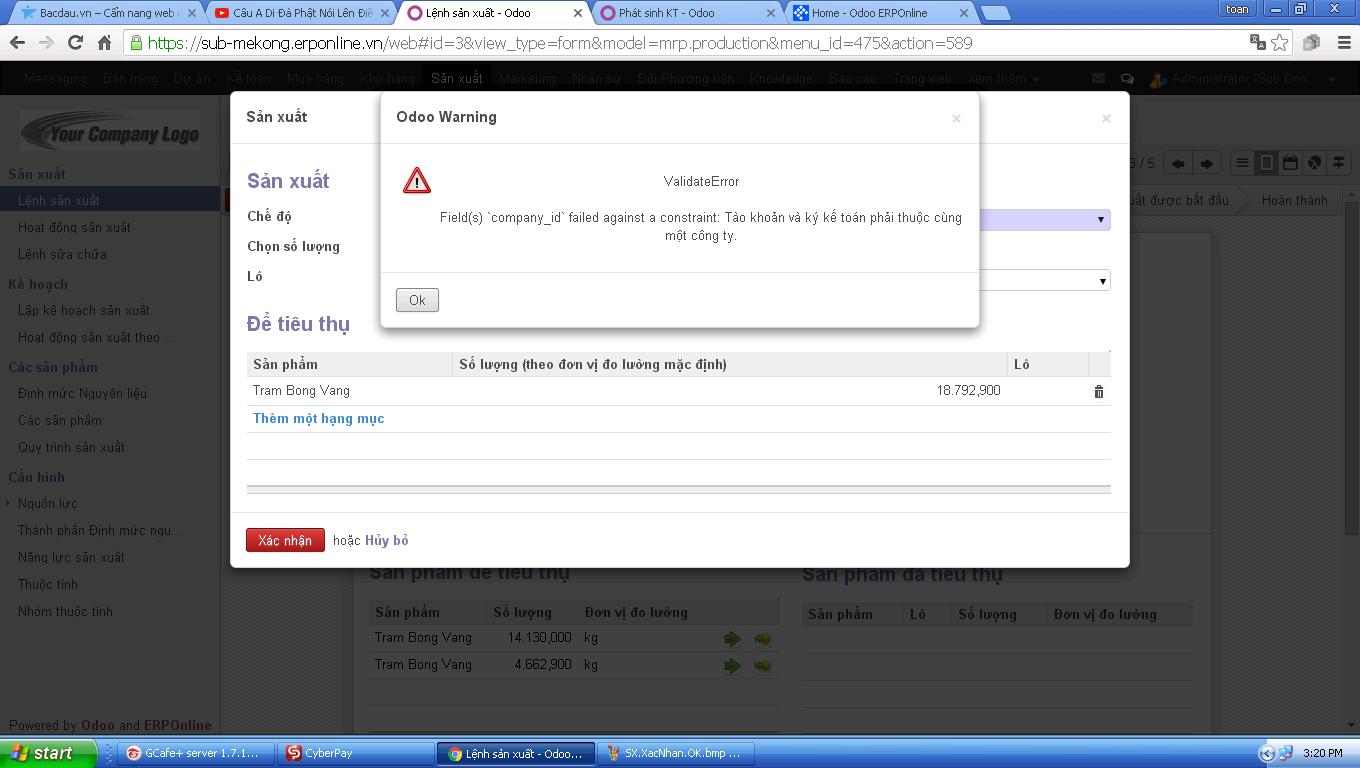Click Tram Bong Vang in Để tiêu thụ table
Image resolution: width=1360 pixels, height=768 pixels.
click(x=301, y=391)
